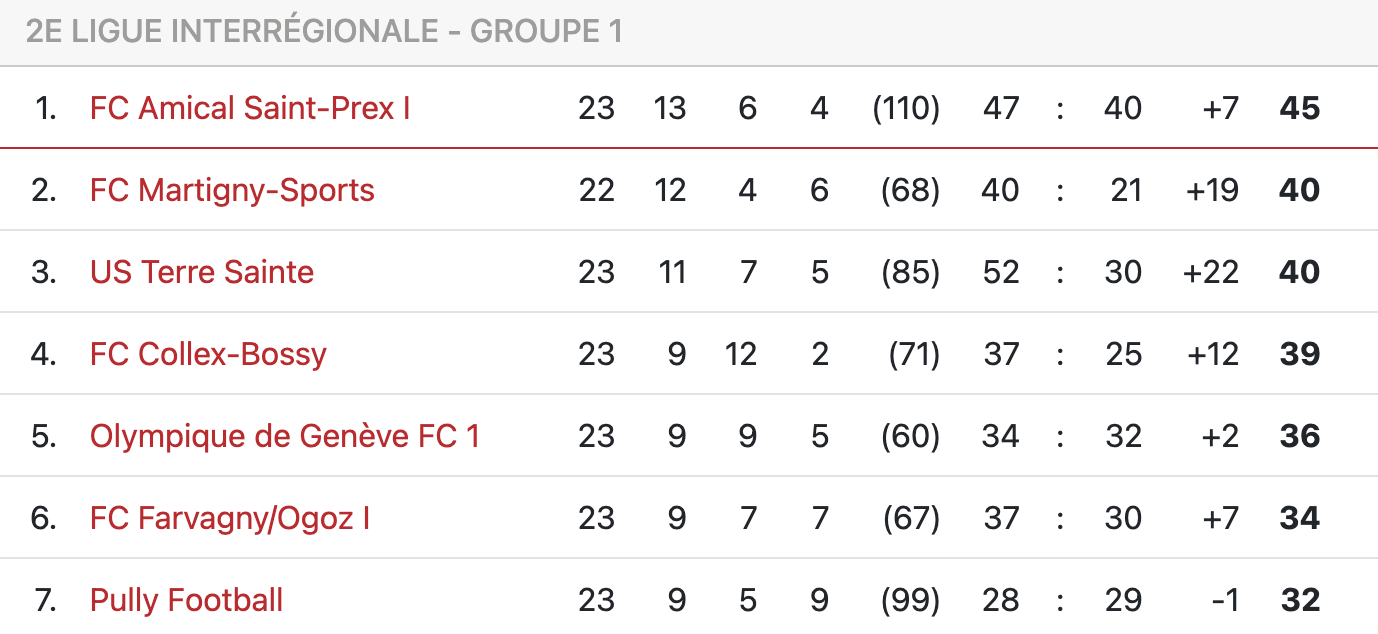Open the FC Collex-Bossy team link

[x=208, y=354]
